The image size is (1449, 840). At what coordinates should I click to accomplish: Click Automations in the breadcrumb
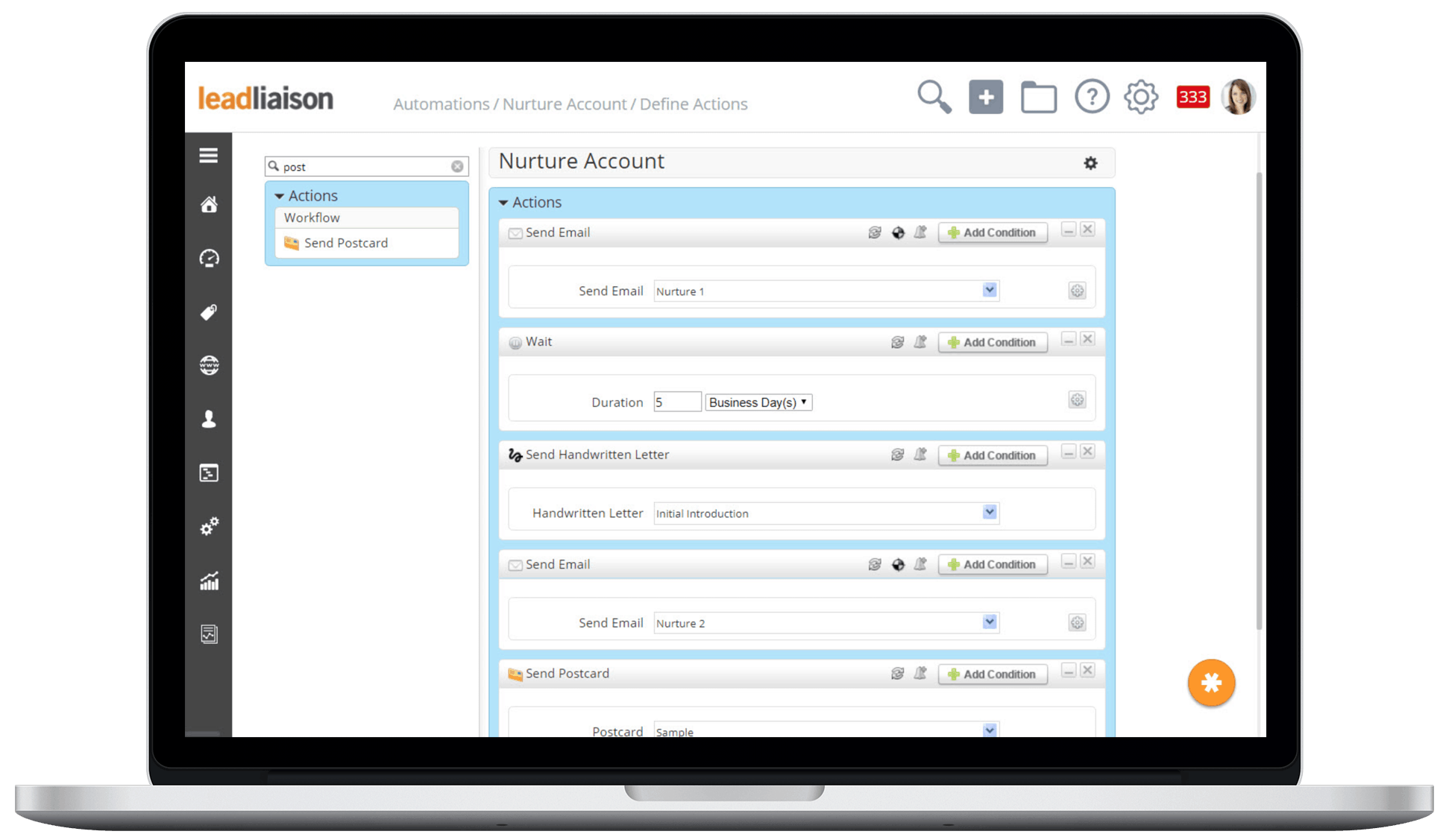[441, 104]
